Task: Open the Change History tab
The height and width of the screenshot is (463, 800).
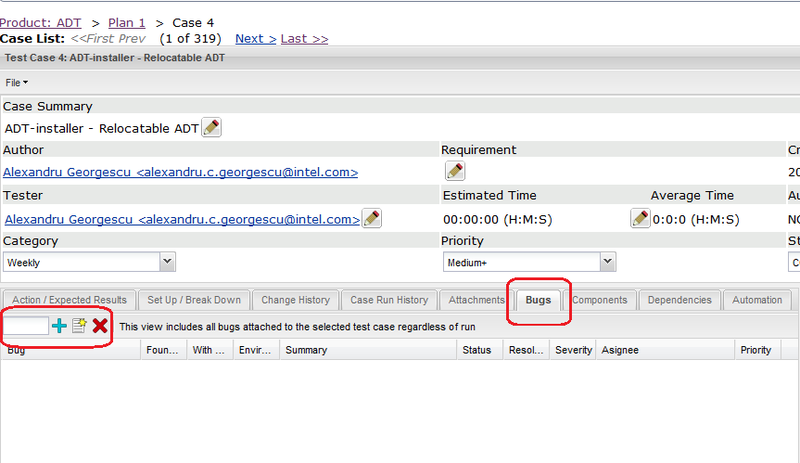Action: click(x=295, y=300)
